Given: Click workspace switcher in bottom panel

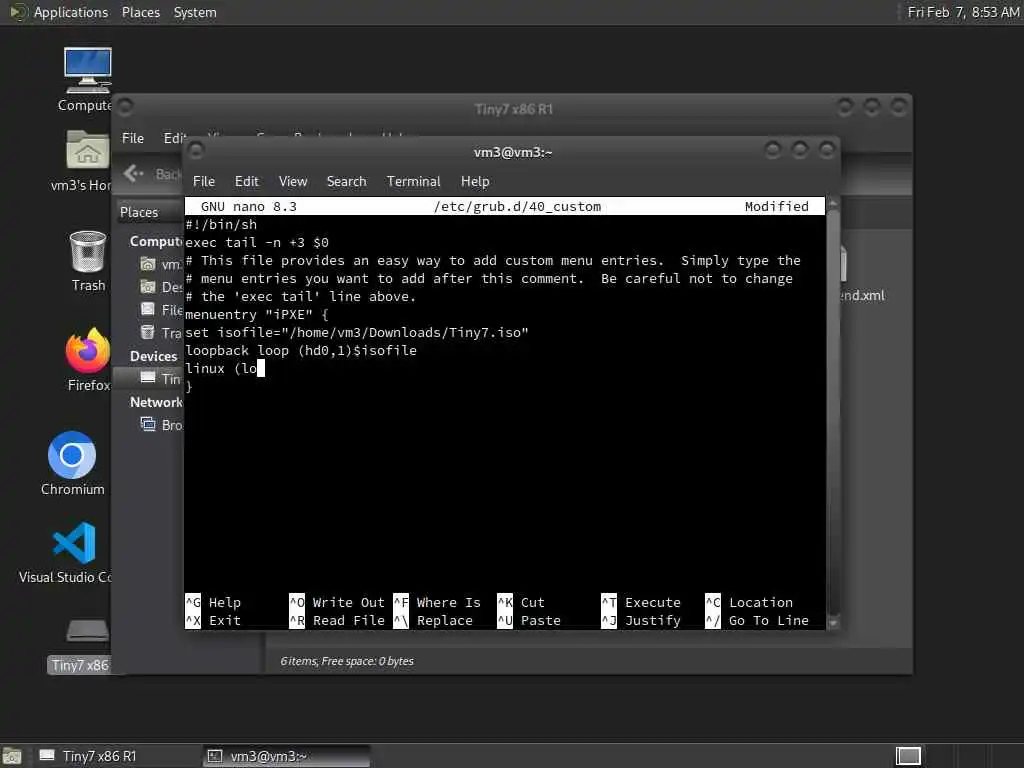Looking at the screenshot, I should click(908, 756).
